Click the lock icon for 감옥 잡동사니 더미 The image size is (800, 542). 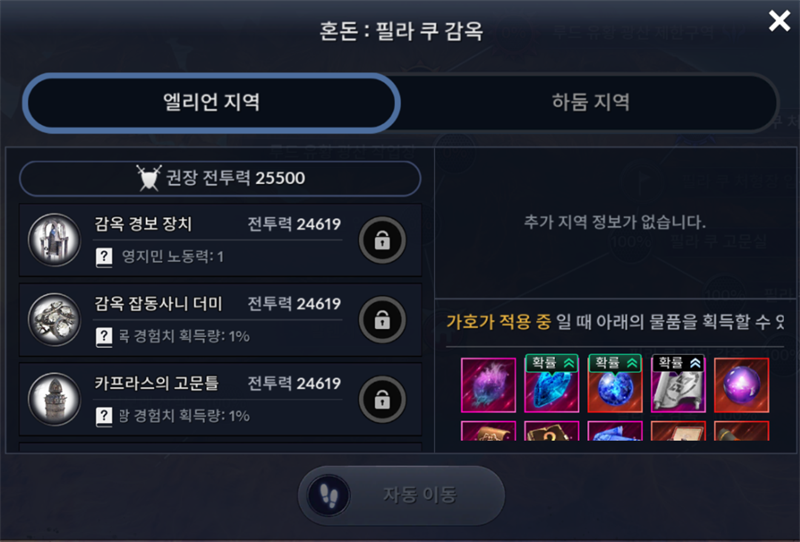coord(382,320)
